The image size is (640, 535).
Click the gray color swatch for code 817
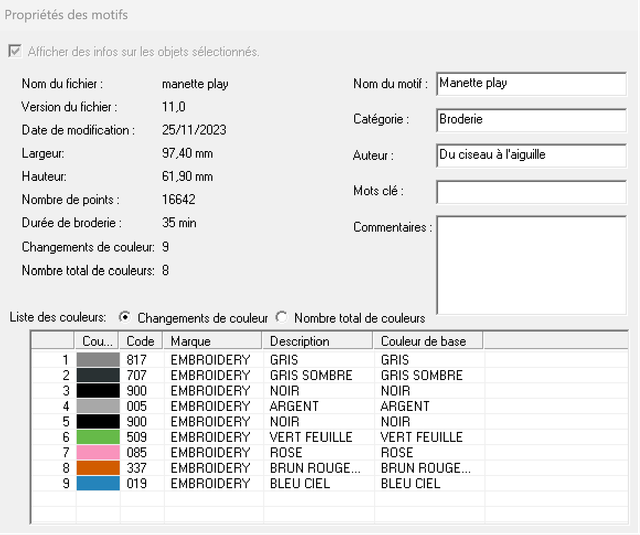pos(98,359)
